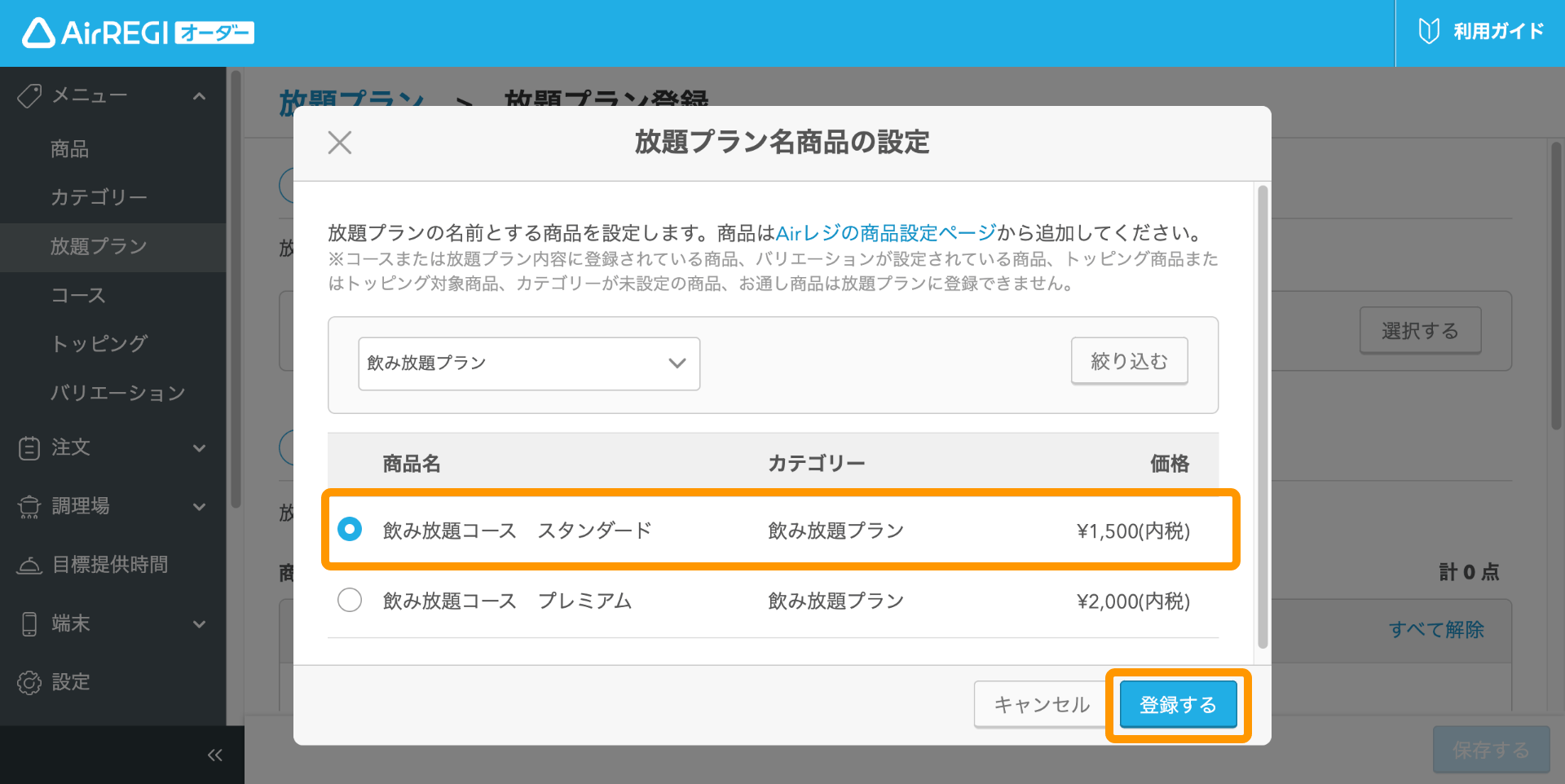1565x784 pixels.
Task: Open トッピング in the sidebar menu
Action: [x=99, y=344]
